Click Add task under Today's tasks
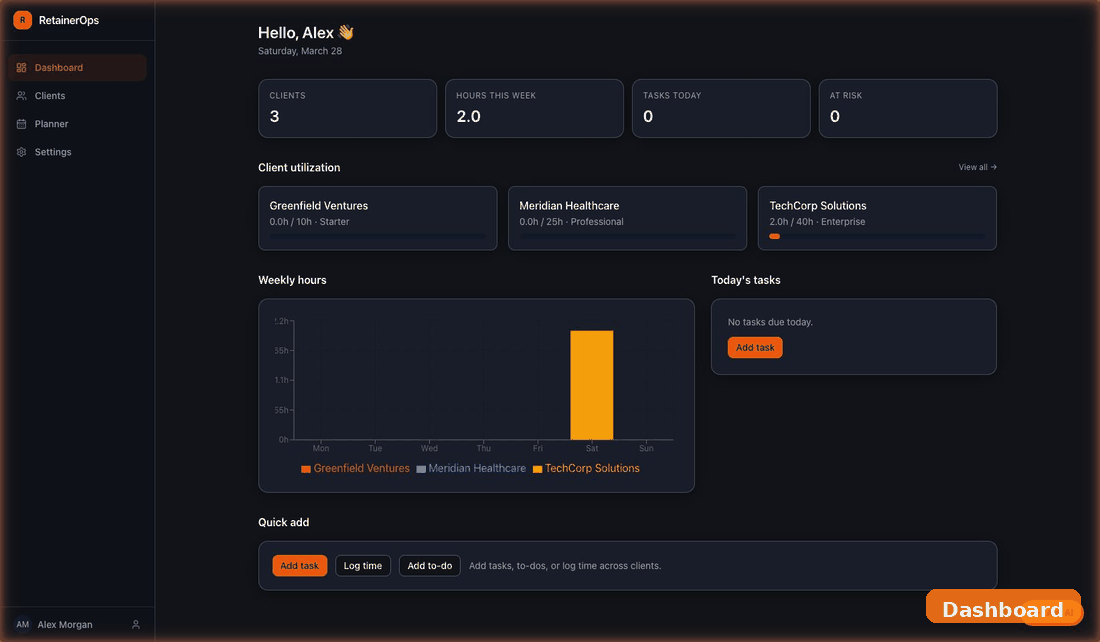This screenshot has width=1100, height=642. pos(755,347)
